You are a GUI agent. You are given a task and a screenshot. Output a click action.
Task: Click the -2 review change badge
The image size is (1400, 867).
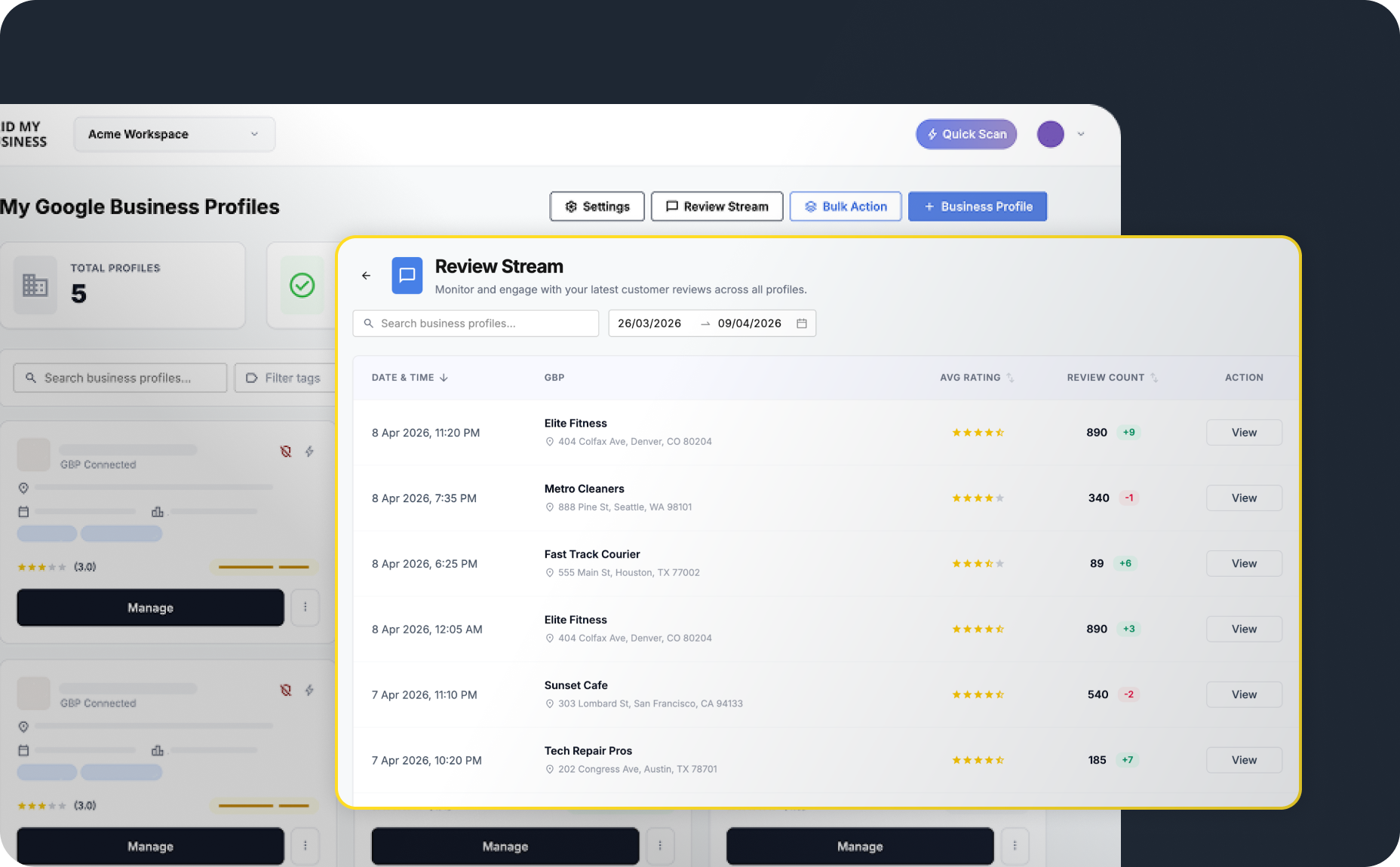[x=1129, y=695]
